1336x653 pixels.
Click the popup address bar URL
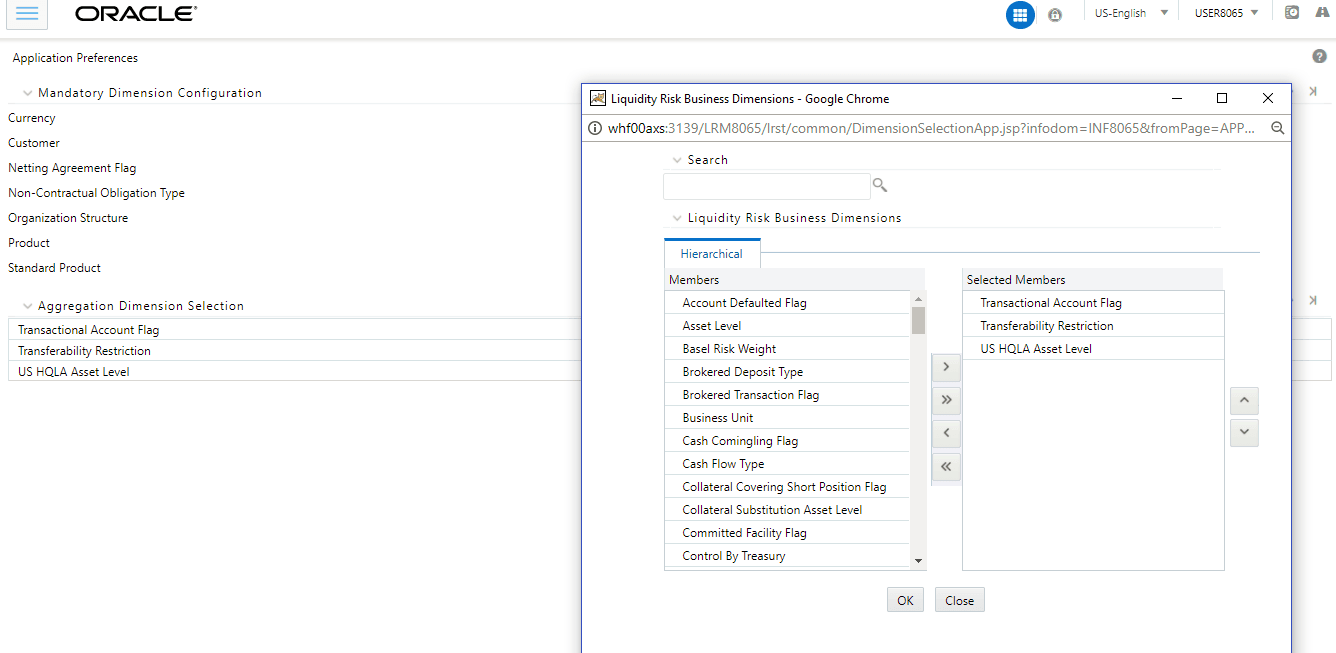[931, 128]
